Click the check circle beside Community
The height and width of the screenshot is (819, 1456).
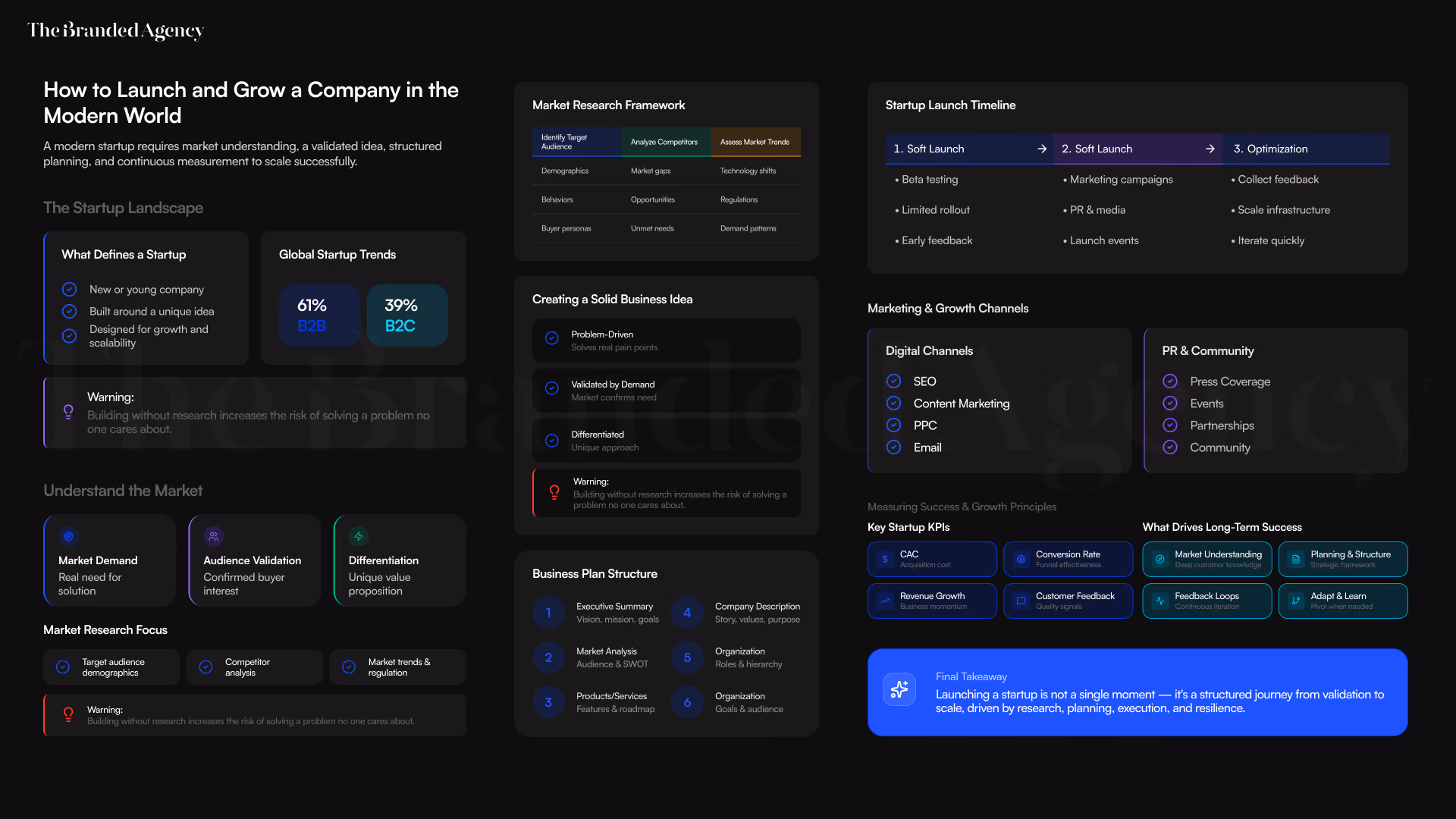(1170, 447)
